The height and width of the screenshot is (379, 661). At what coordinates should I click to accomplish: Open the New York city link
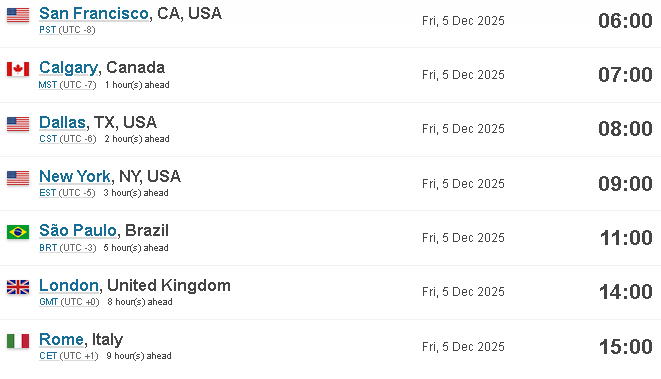coord(75,176)
